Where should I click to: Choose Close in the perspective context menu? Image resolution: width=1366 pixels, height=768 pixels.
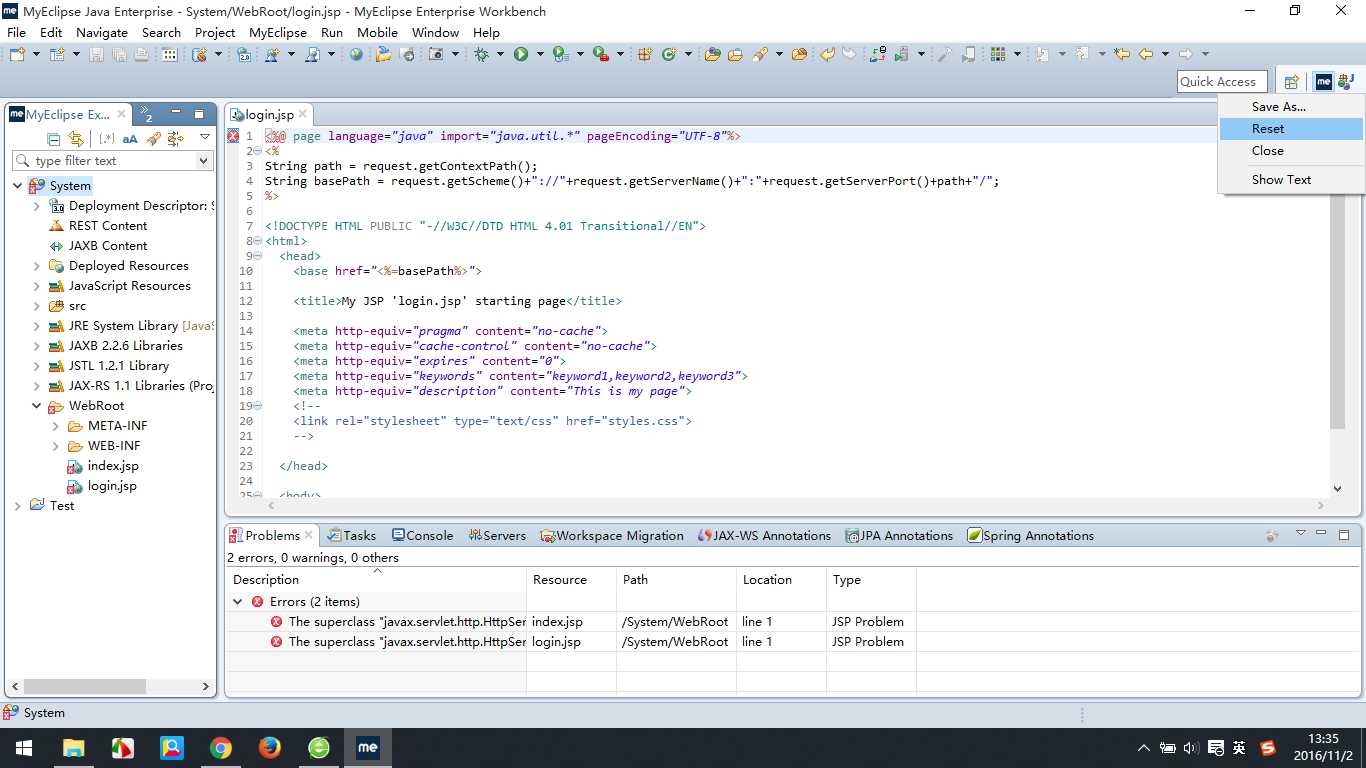point(1291,151)
